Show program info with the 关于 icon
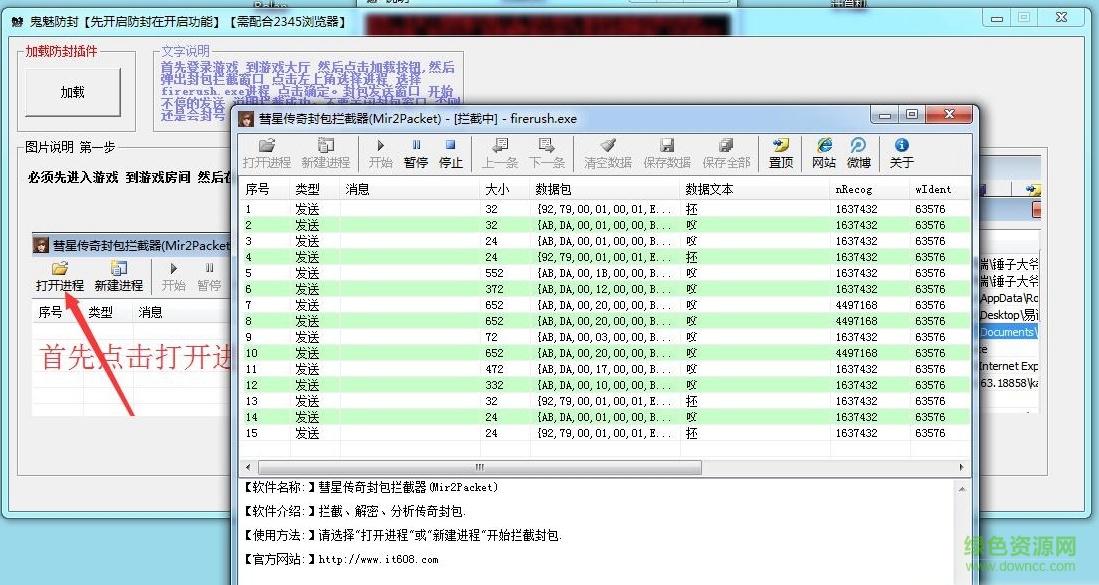The width and height of the screenshot is (1099, 585). pos(901,152)
